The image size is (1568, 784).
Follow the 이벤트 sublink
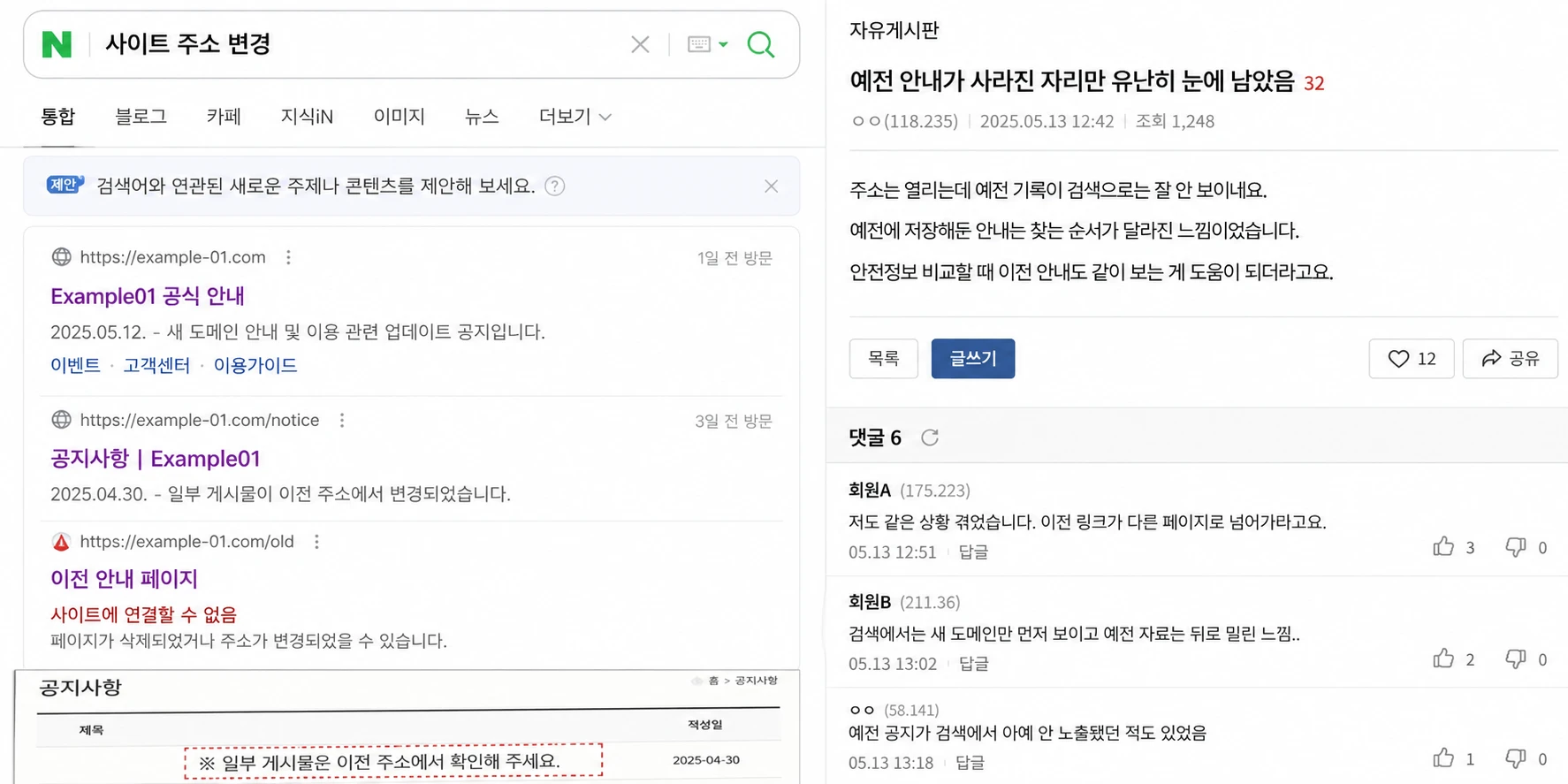pyautogui.click(x=75, y=366)
